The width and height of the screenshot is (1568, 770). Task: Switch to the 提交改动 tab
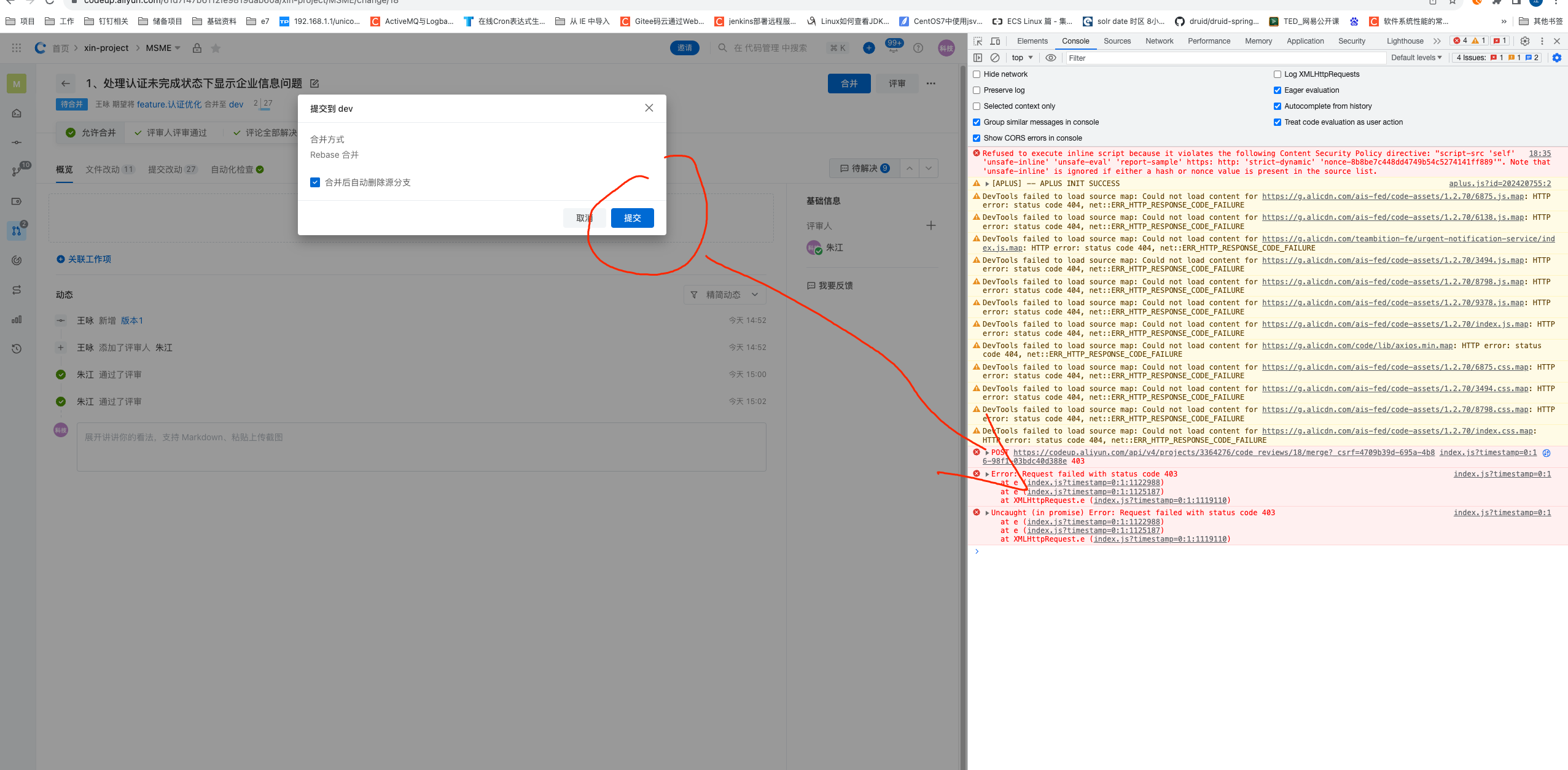tap(172, 169)
